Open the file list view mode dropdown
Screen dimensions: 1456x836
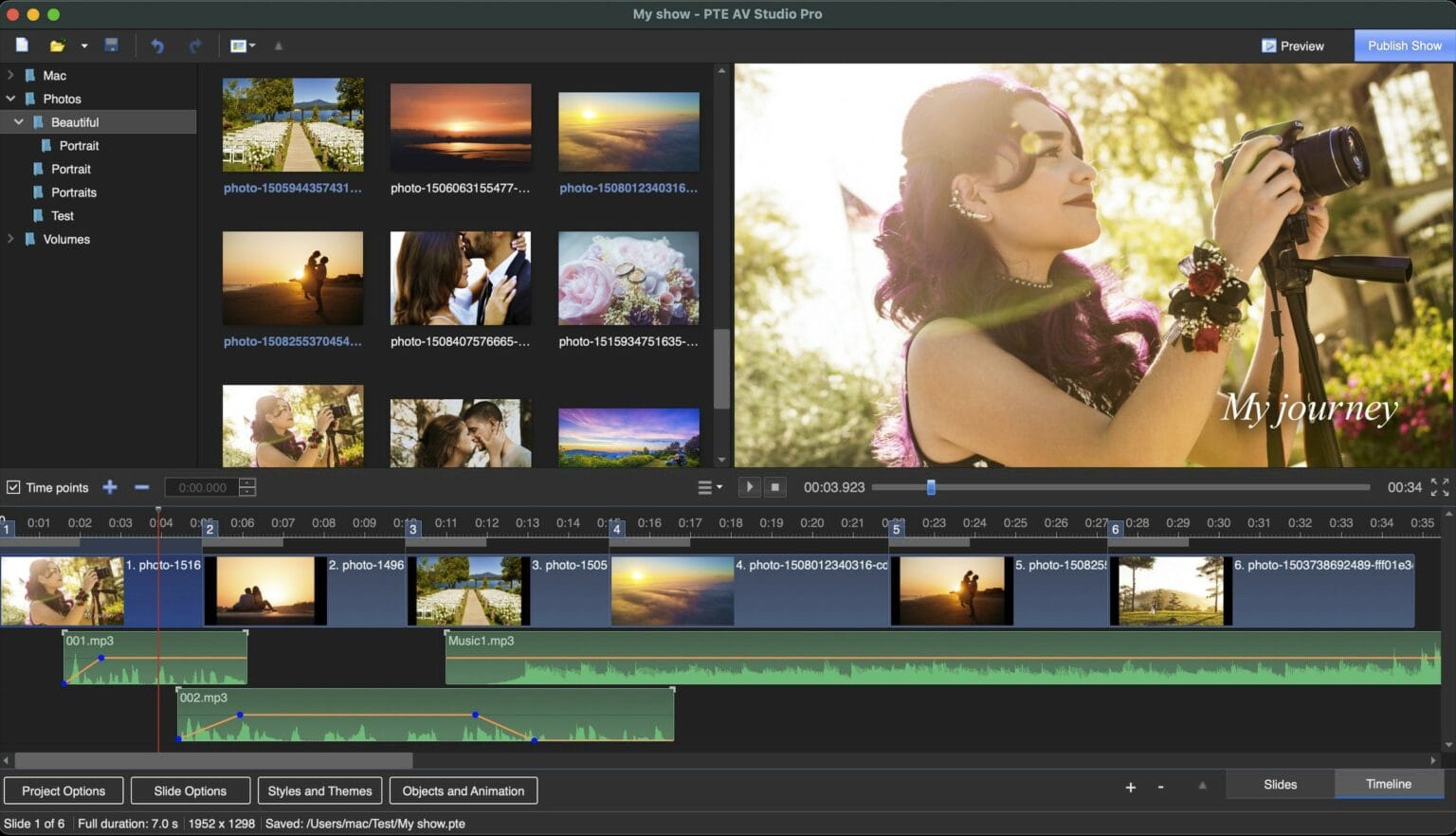[x=243, y=45]
